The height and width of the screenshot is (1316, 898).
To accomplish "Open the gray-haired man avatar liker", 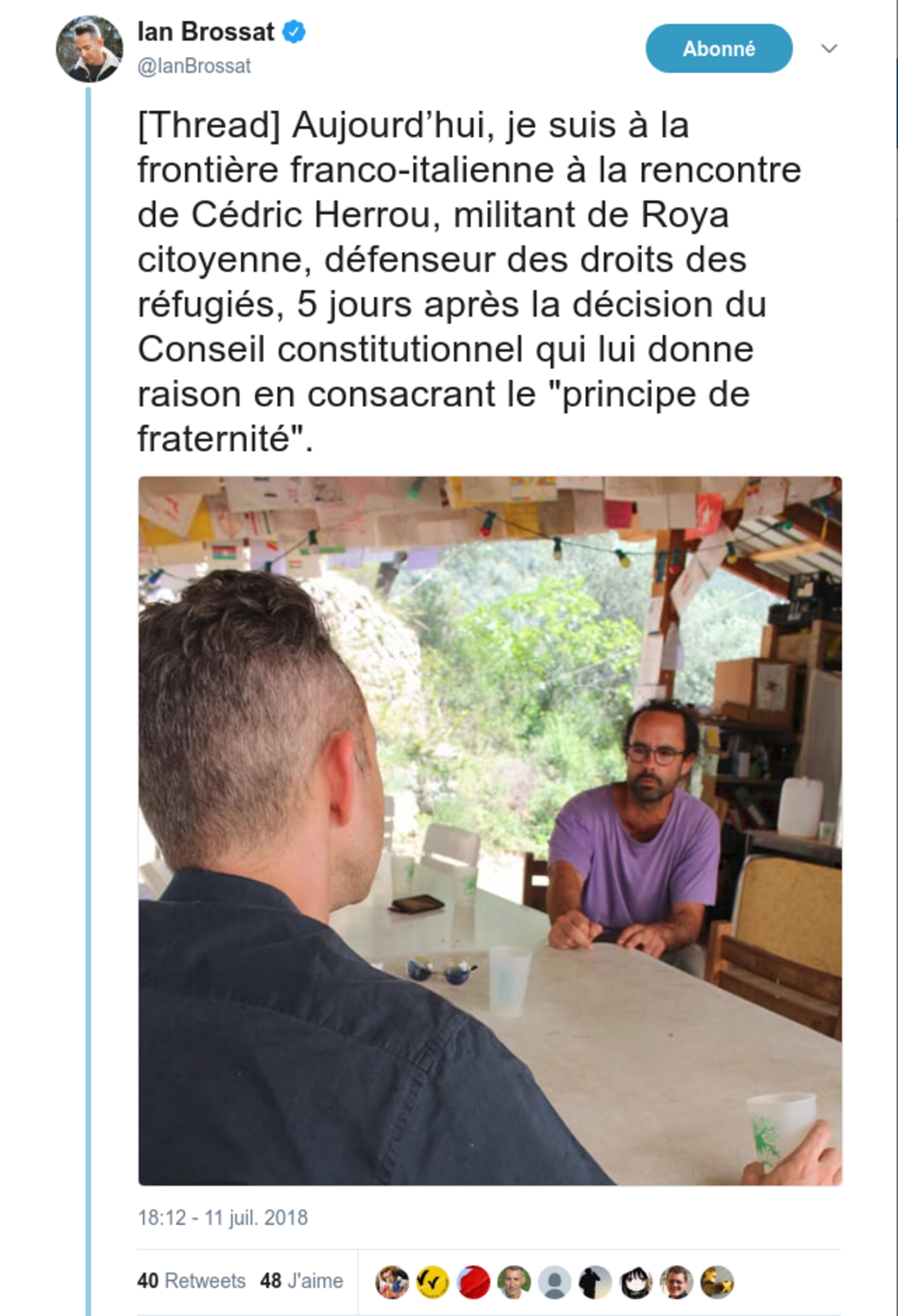I will point(514,1281).
